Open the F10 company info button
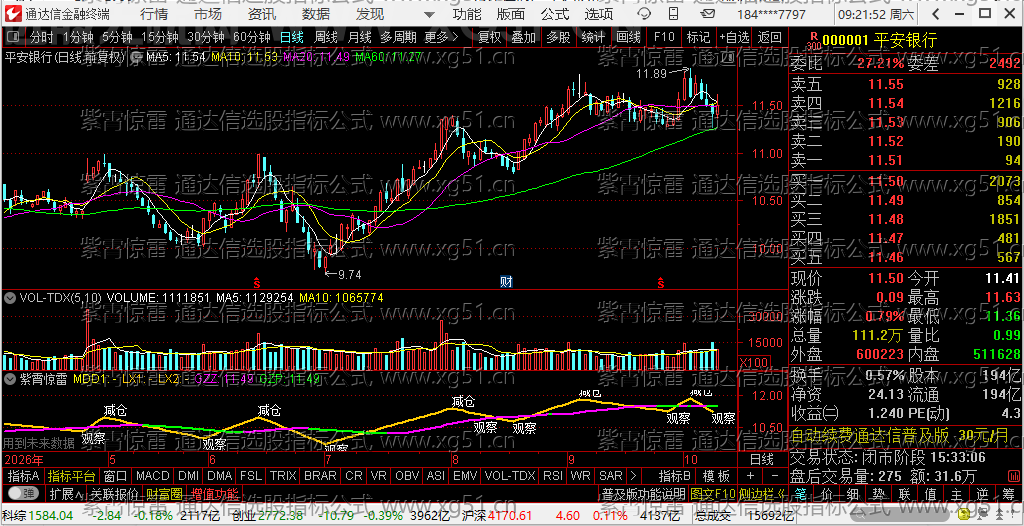Image resolution: width=1024 pixels, height=526 pixels. [x=664, y=37]
